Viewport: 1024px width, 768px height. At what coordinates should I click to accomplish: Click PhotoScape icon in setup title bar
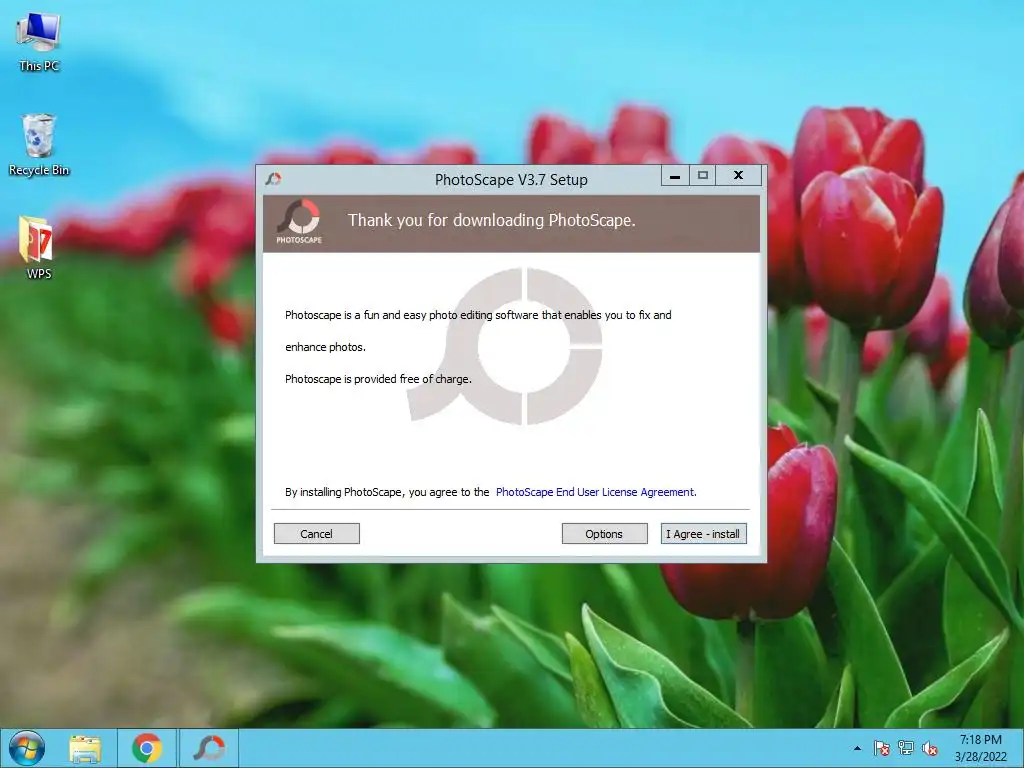pyautogui.click(x=273, y=179)
